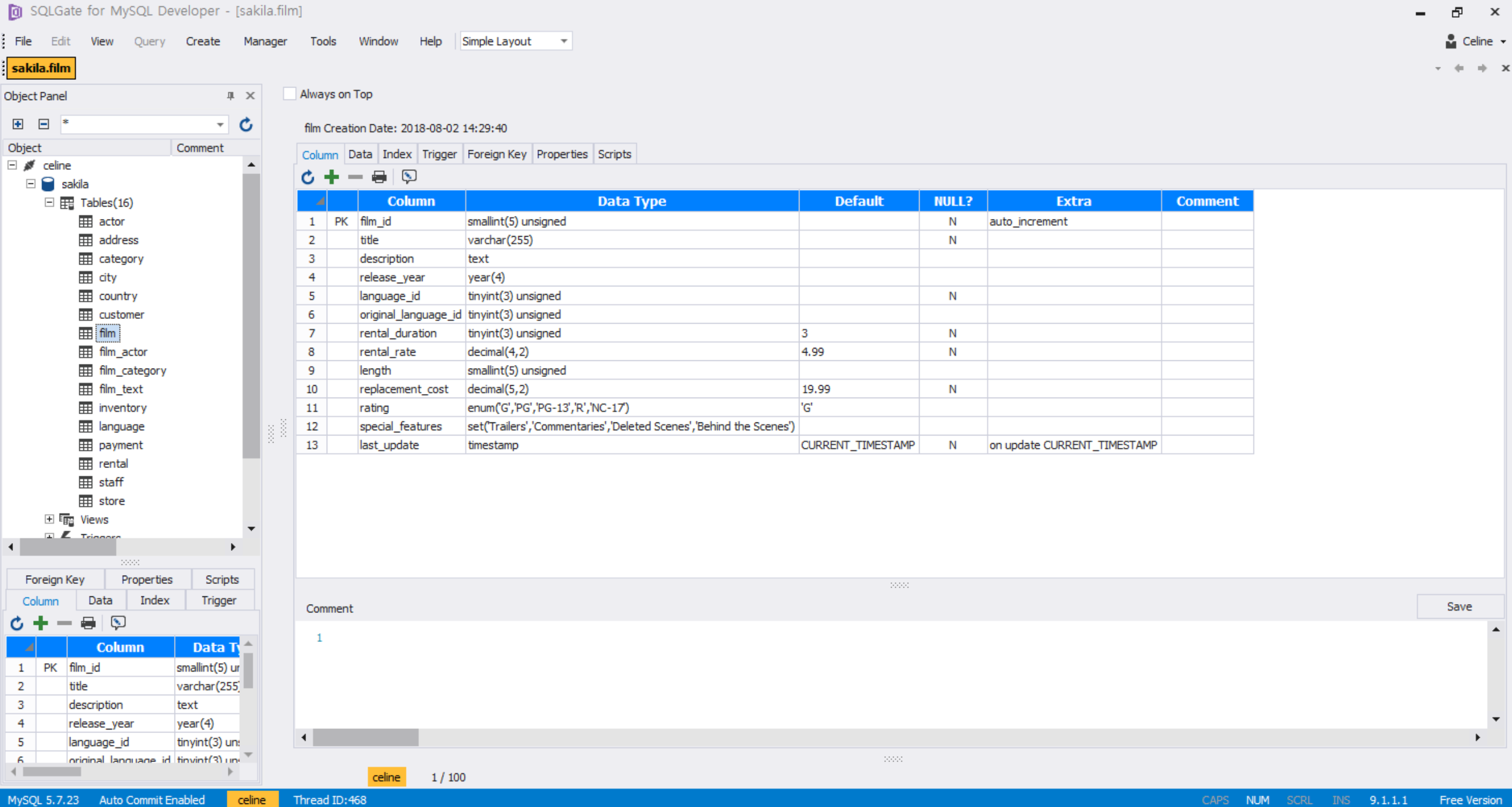Expand the Views node

click(49, 519)
